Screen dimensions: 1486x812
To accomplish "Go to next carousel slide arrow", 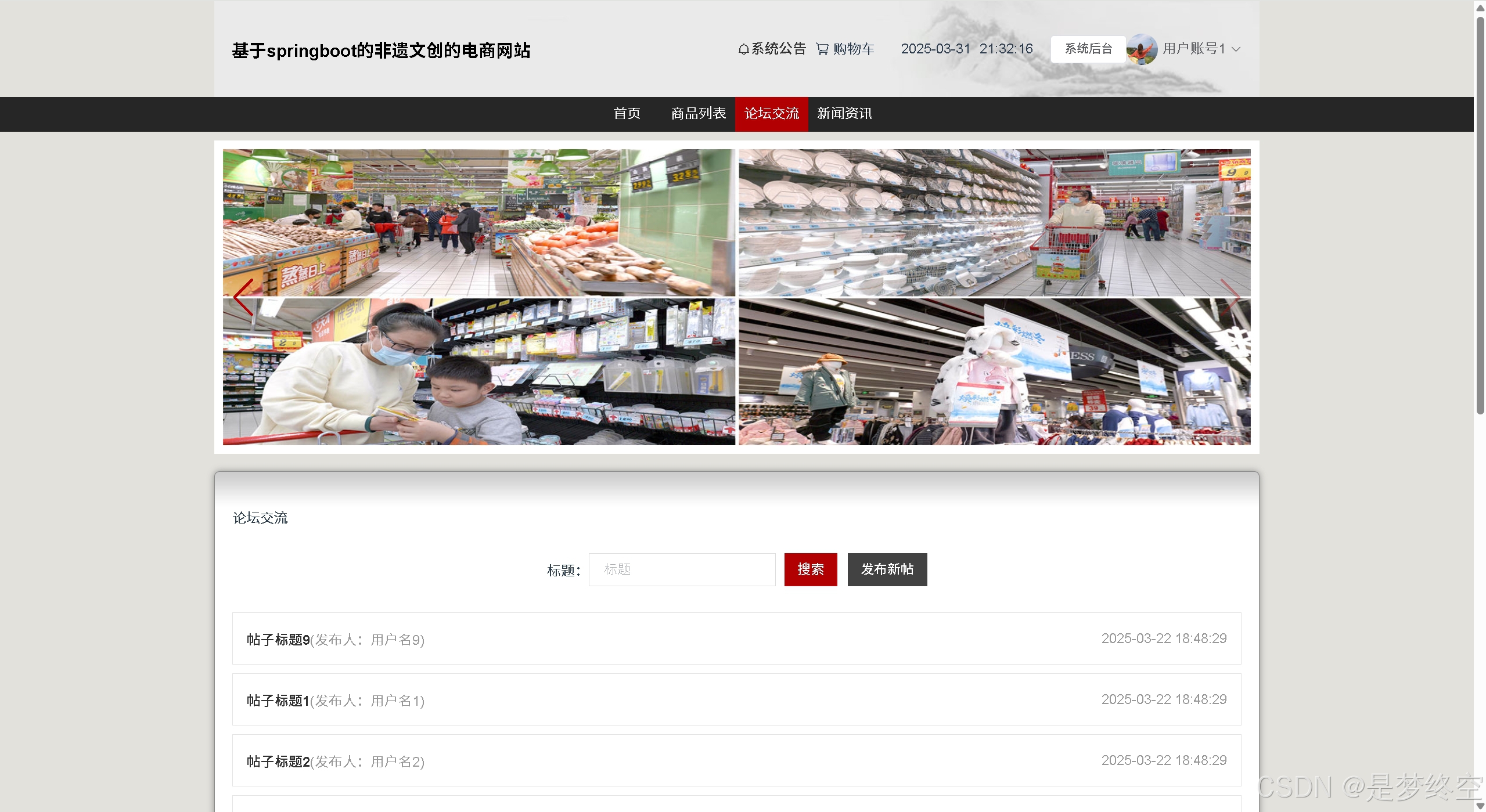I will click(x=1229, y=297).
